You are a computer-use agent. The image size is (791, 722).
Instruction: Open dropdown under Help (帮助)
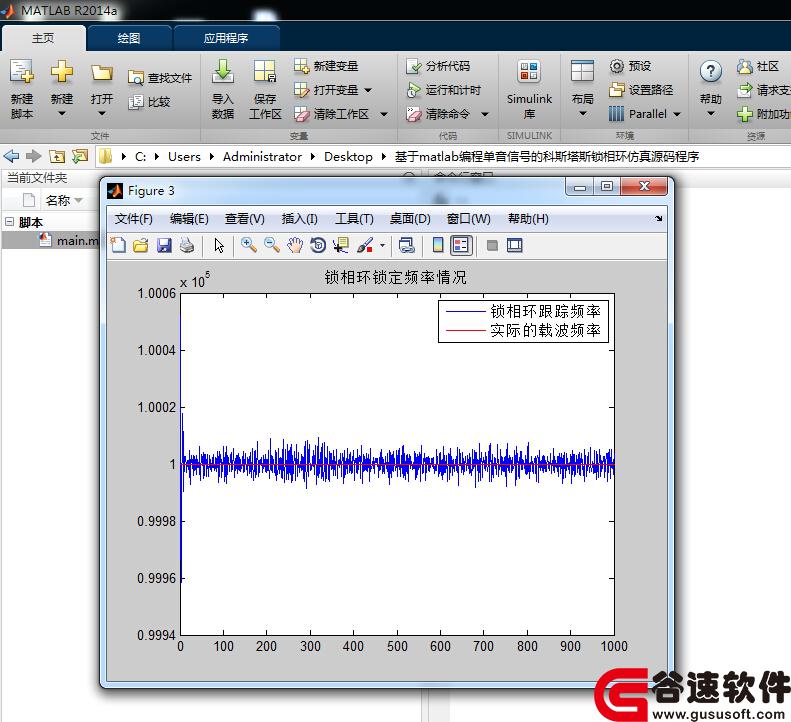(710, 114)
